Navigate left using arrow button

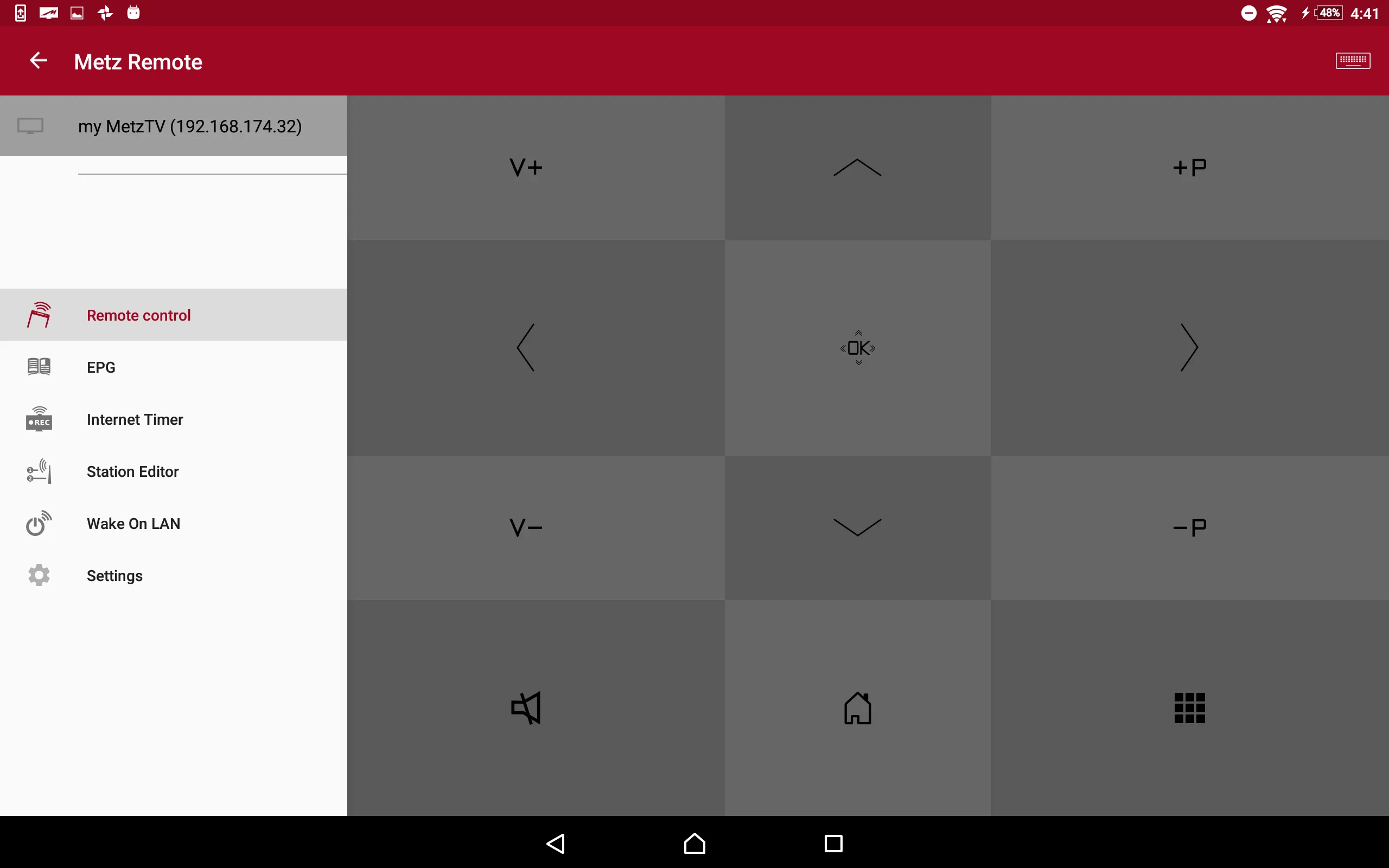(524, 347)
